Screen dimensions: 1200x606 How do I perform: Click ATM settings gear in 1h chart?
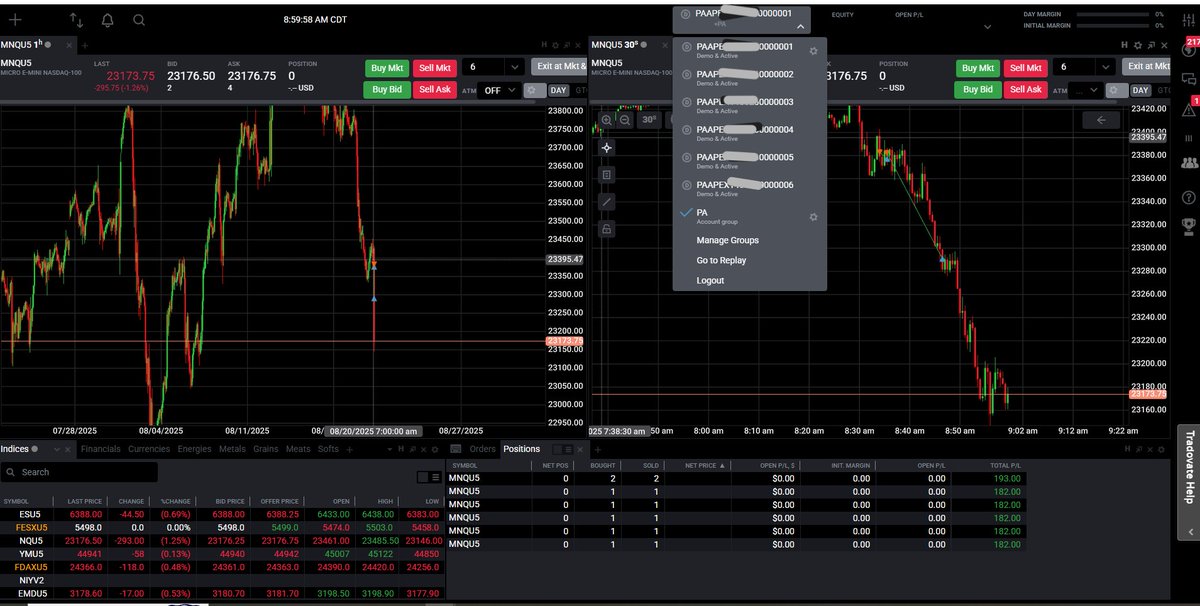point(534,90)
